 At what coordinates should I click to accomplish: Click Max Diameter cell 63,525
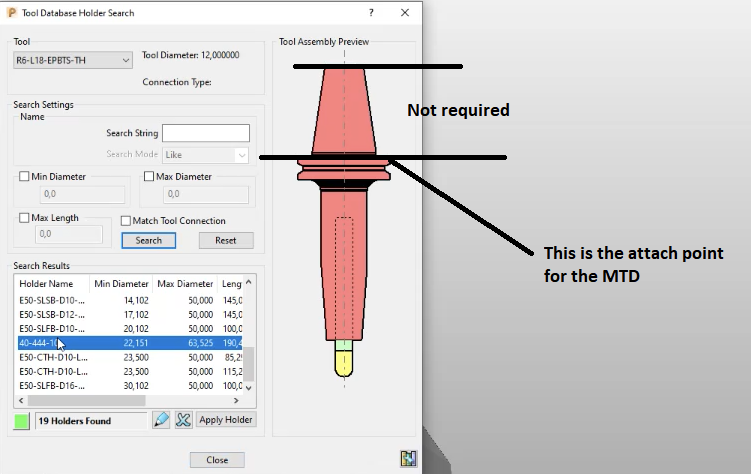tap(200, 343)
